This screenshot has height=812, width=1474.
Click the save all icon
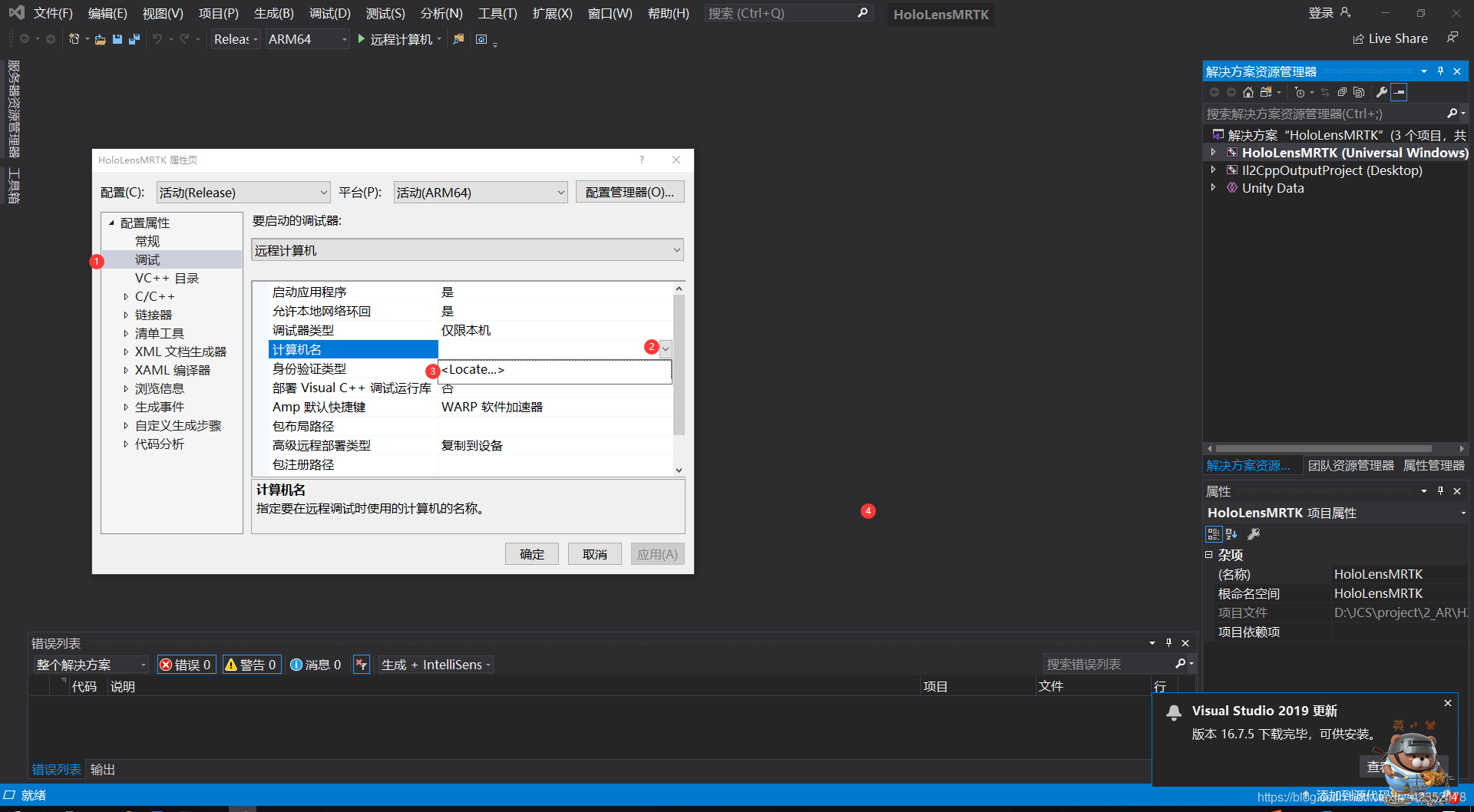134,39
